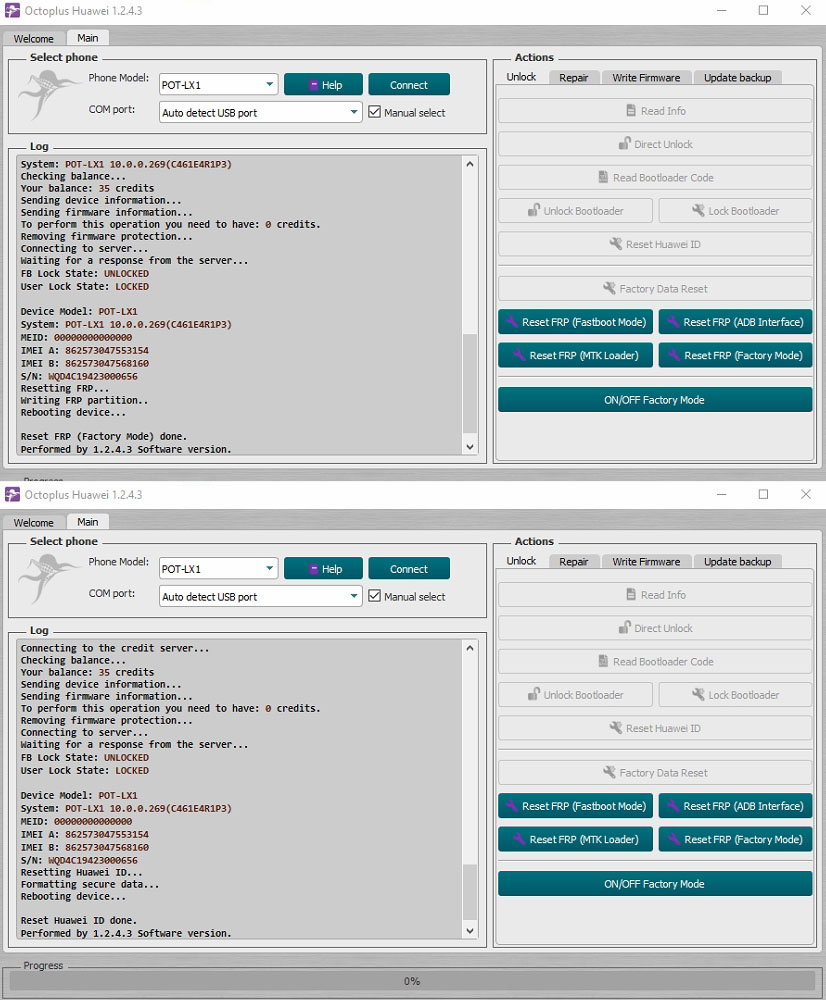Click Factory Data Reset in top window
This screenshot has height=1000, width=826.
click(655, 289)
